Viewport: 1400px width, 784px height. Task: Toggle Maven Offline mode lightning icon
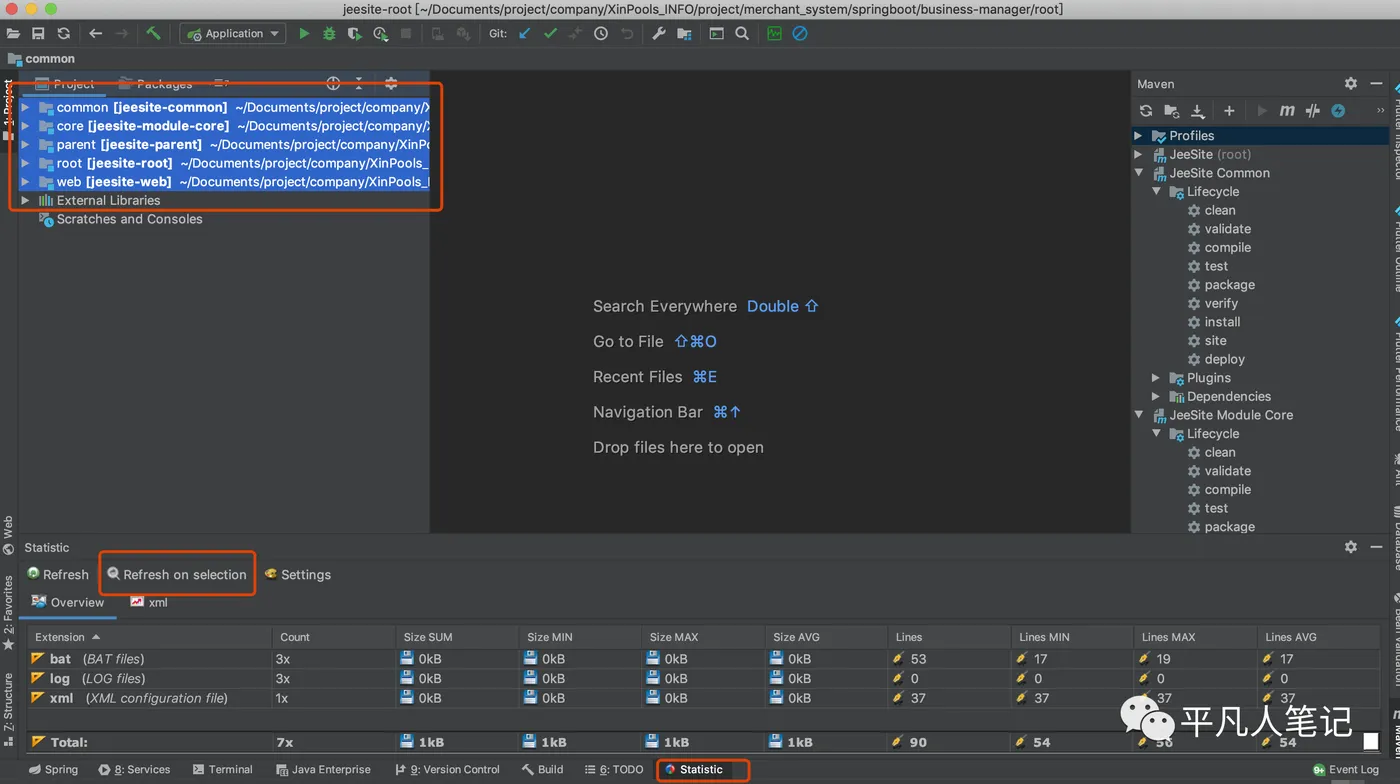[x=1338, y=111]
